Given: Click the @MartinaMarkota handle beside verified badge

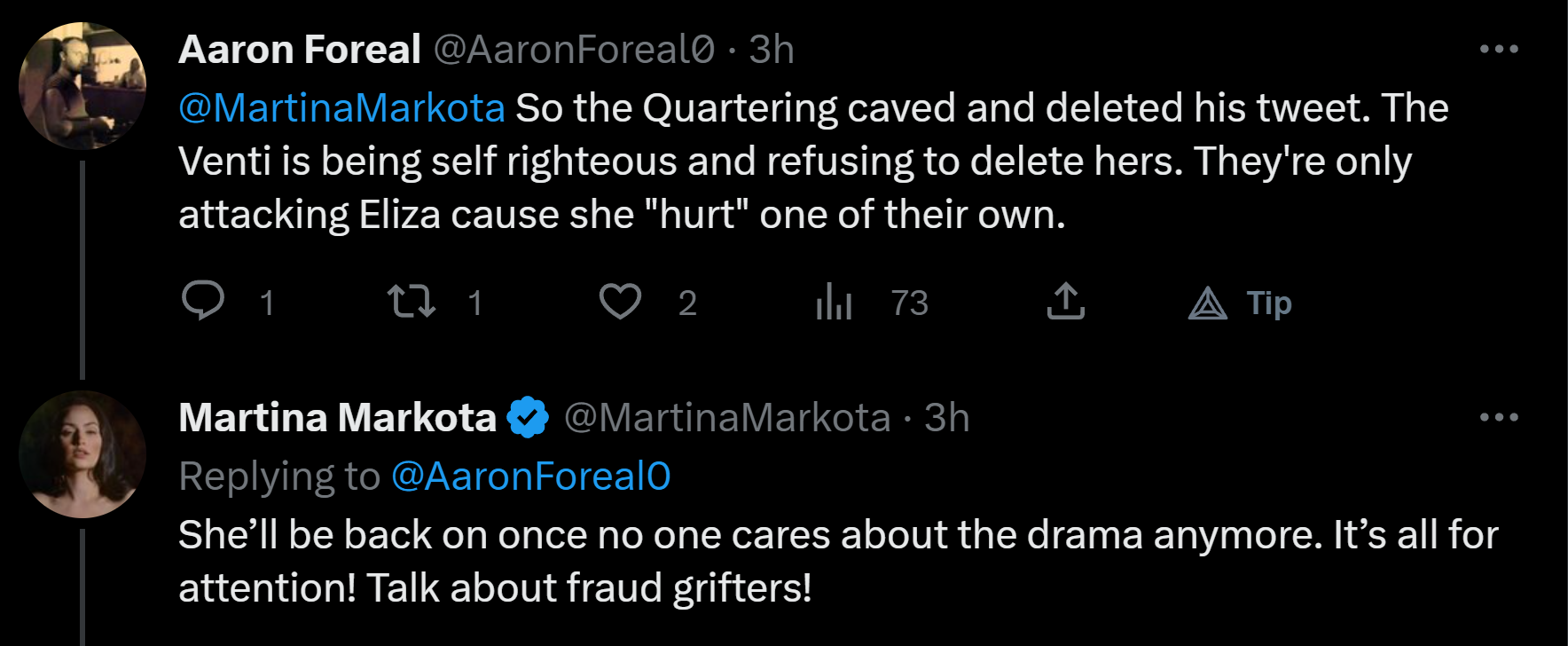Looking at the screenshot, I should [727, 417].
